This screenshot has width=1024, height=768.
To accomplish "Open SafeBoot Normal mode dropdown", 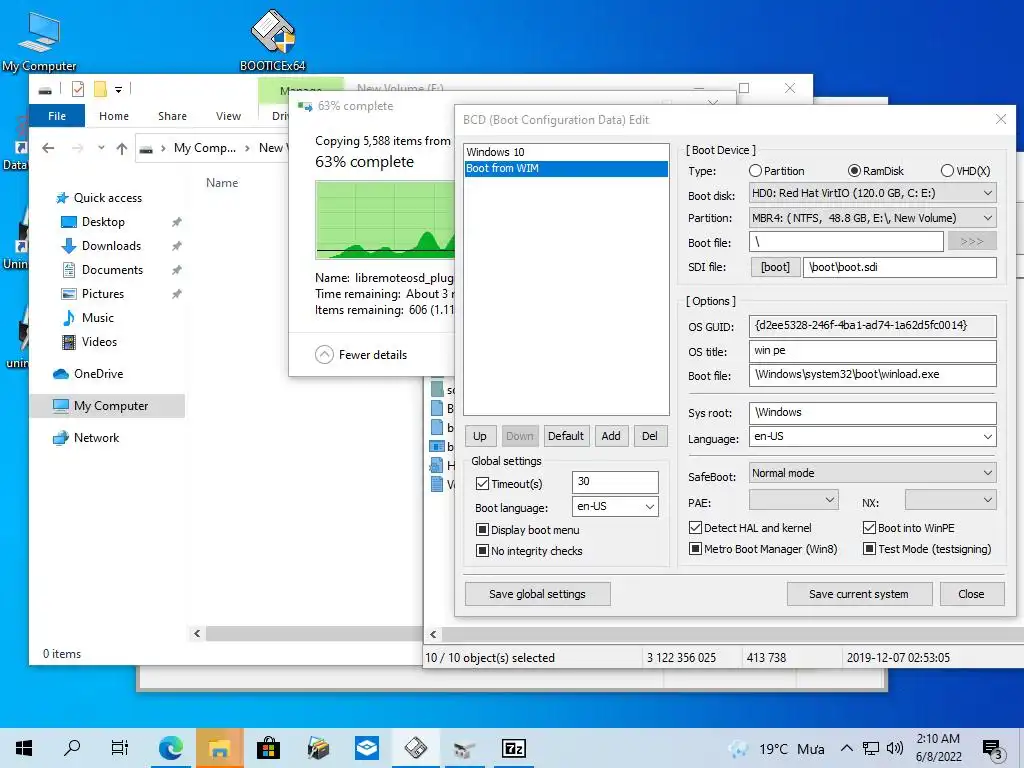I will tap(872, 473).
